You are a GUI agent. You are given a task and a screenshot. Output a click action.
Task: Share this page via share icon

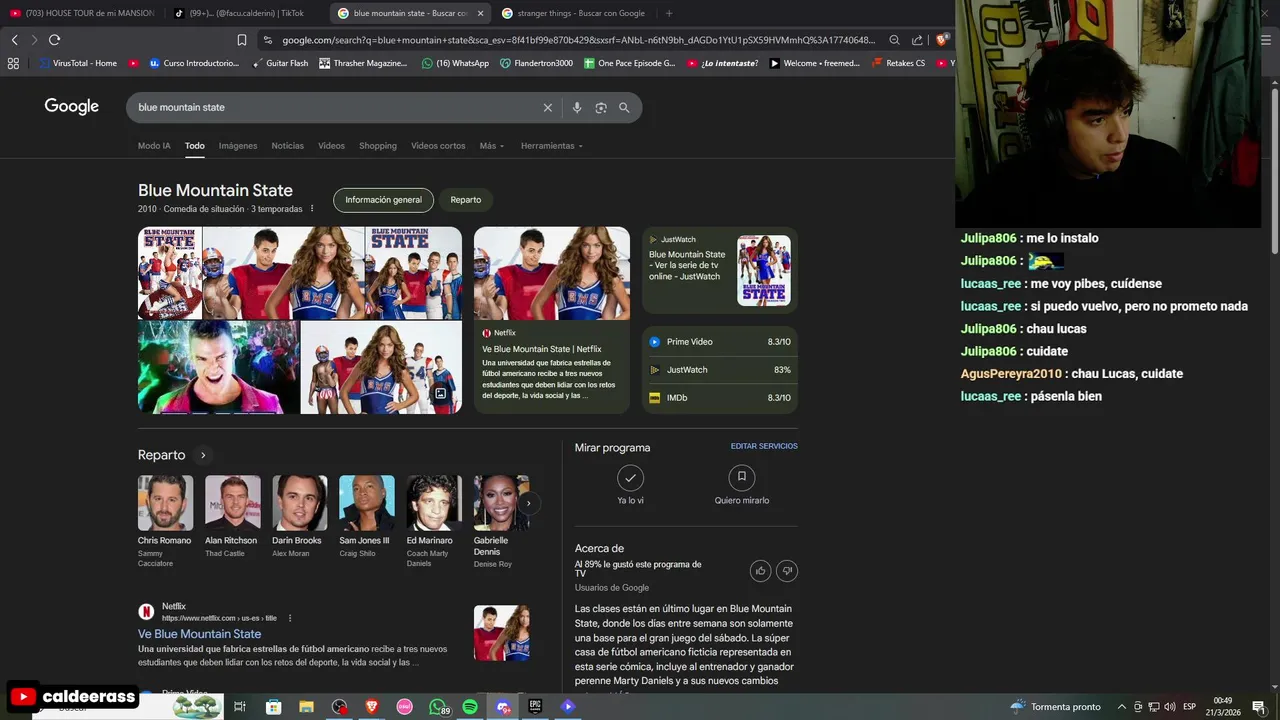point(917,40)
